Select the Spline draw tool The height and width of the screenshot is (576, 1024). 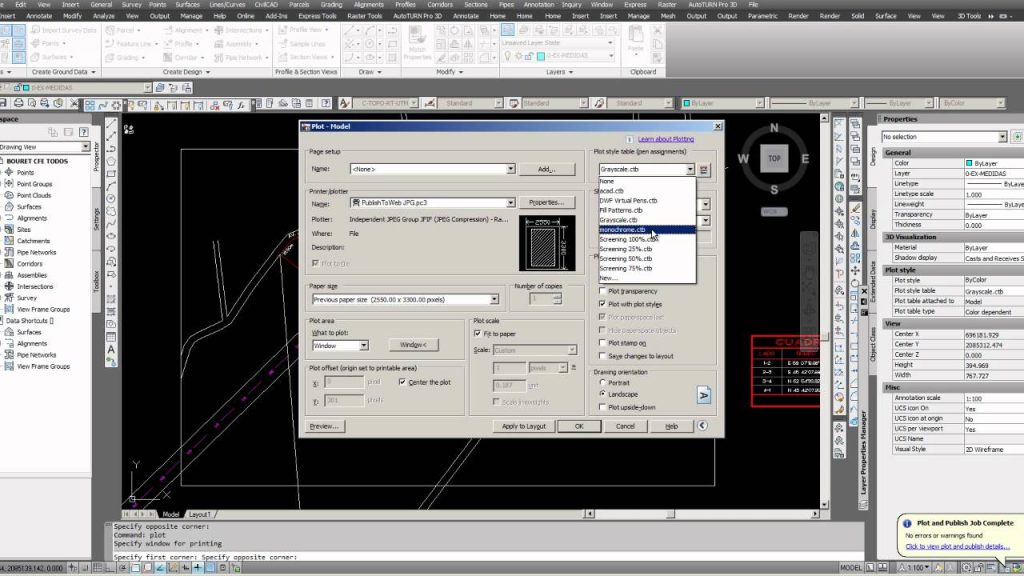[111, 224]
